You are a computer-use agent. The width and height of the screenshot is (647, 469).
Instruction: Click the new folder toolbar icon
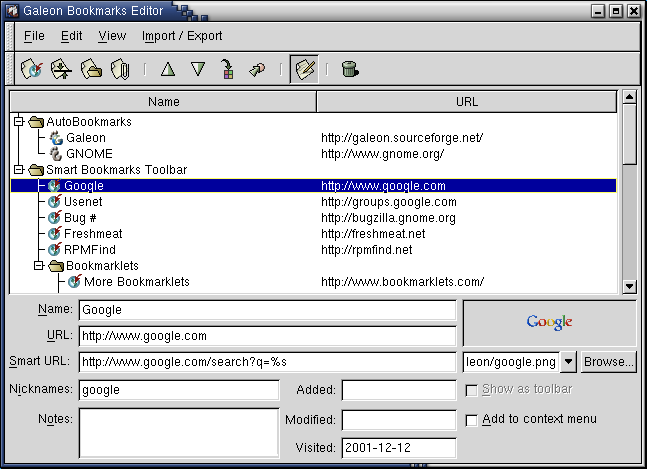tap(91, 69)
